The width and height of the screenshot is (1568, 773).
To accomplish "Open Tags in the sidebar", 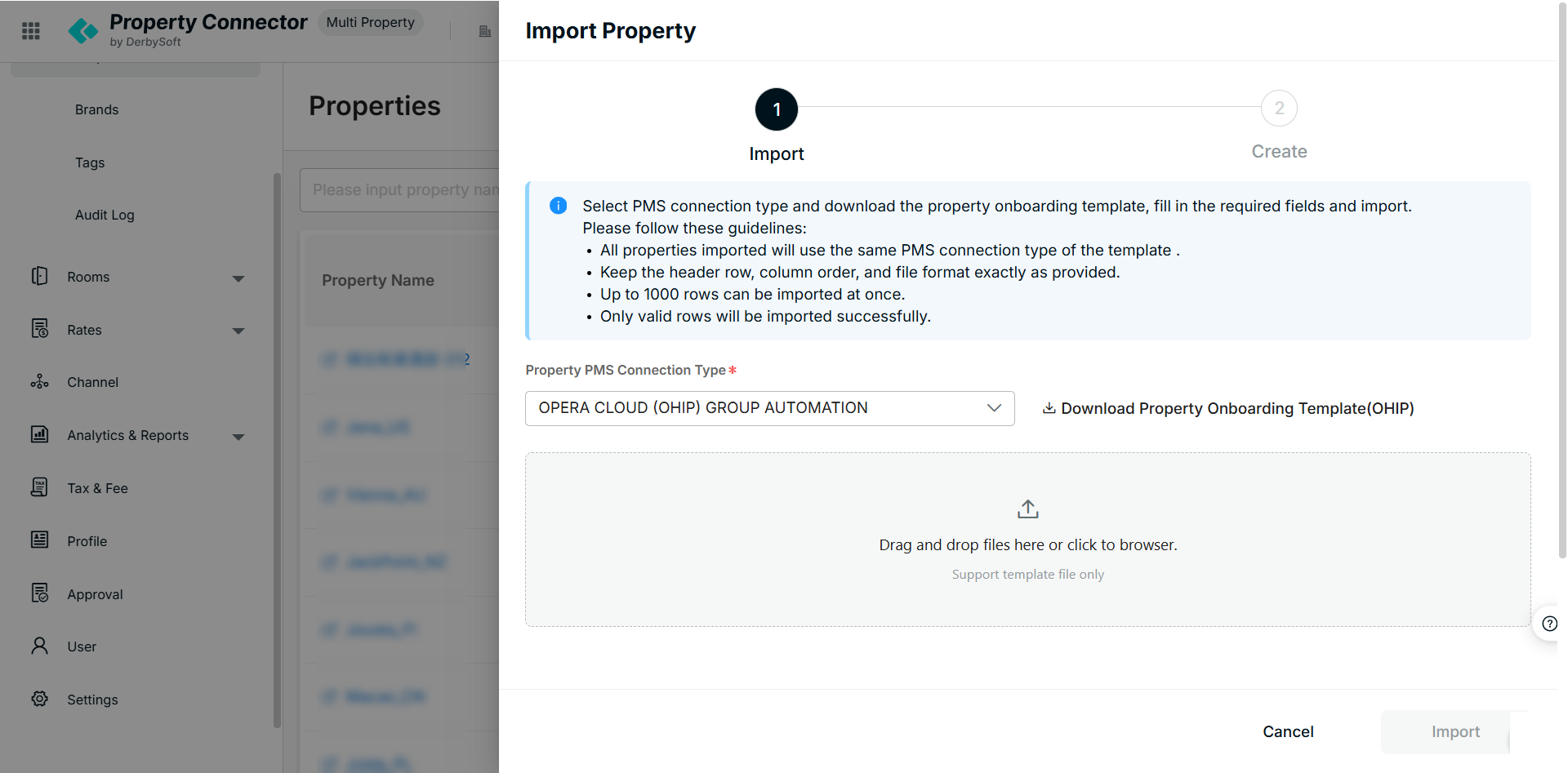I will [x=90, y=162].
